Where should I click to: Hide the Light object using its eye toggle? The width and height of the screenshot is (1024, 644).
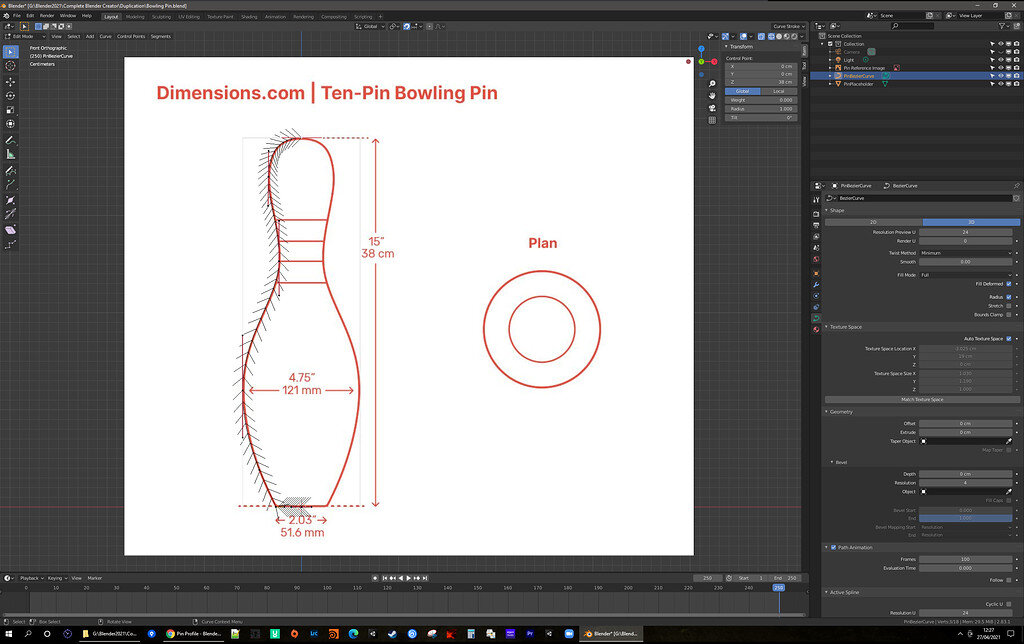1001,59
